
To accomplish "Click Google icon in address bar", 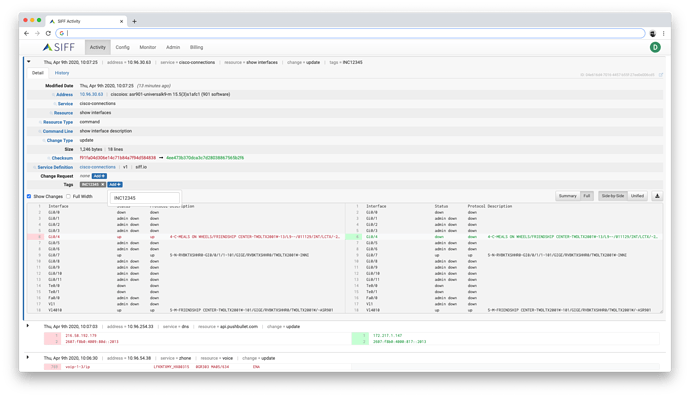I will 62,33.
